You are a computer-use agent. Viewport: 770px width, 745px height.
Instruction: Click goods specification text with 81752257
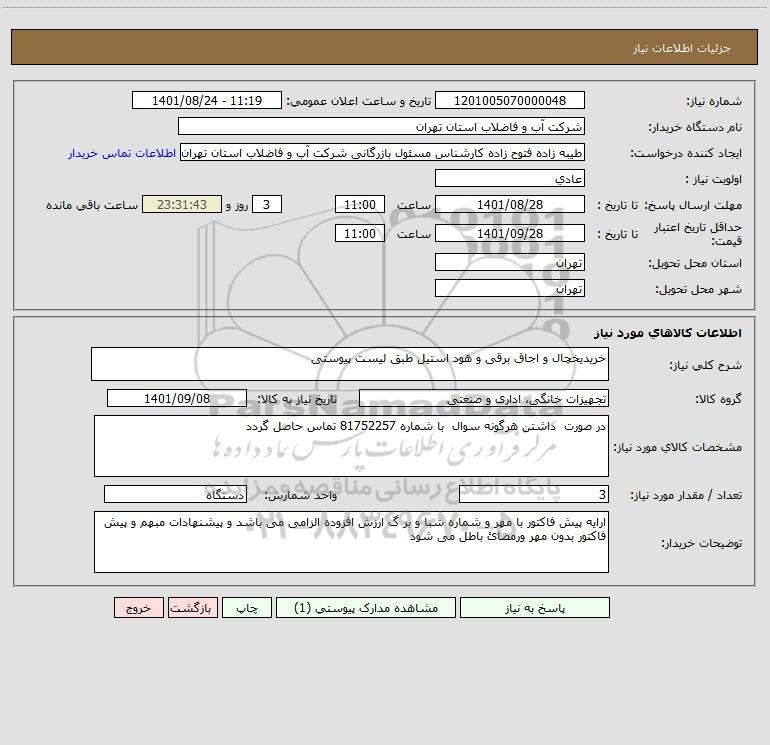(x=351, y=446)
